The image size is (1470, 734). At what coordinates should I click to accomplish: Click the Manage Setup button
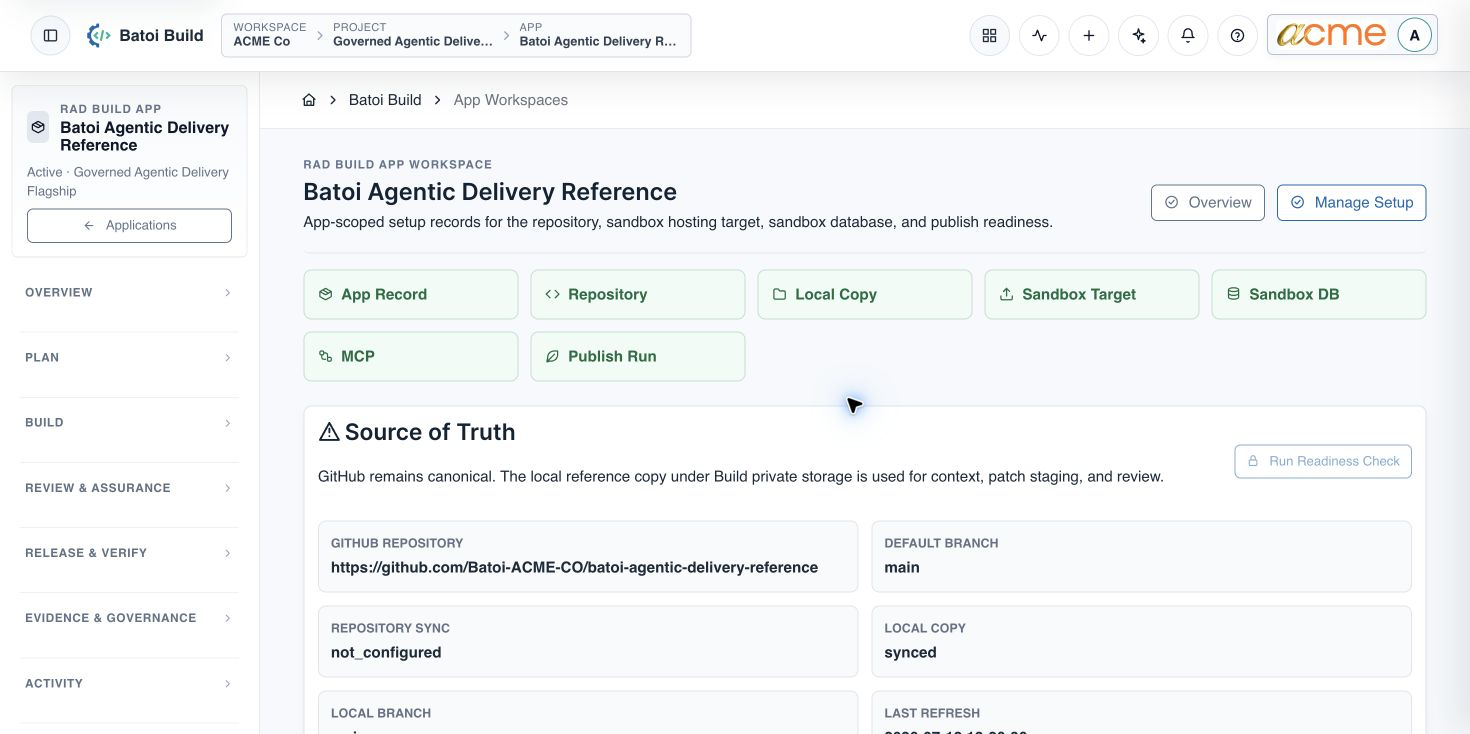point(1351,202)
